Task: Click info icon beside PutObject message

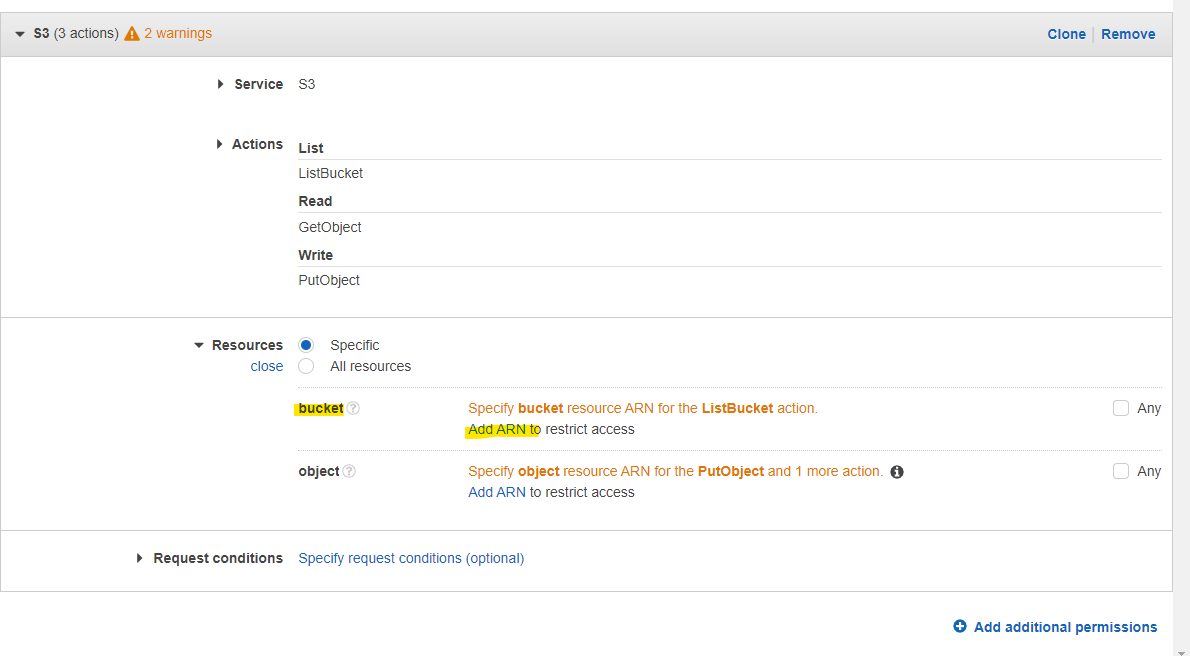Action: click(x=896, y=472)
